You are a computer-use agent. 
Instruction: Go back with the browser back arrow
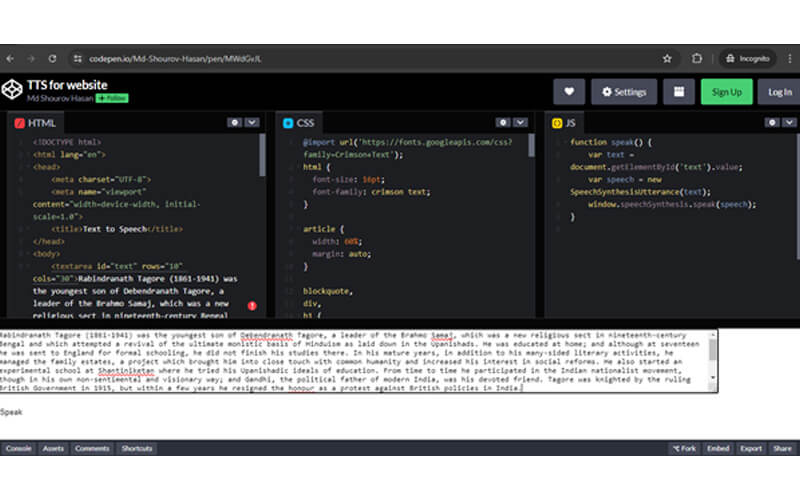(10, 59)
